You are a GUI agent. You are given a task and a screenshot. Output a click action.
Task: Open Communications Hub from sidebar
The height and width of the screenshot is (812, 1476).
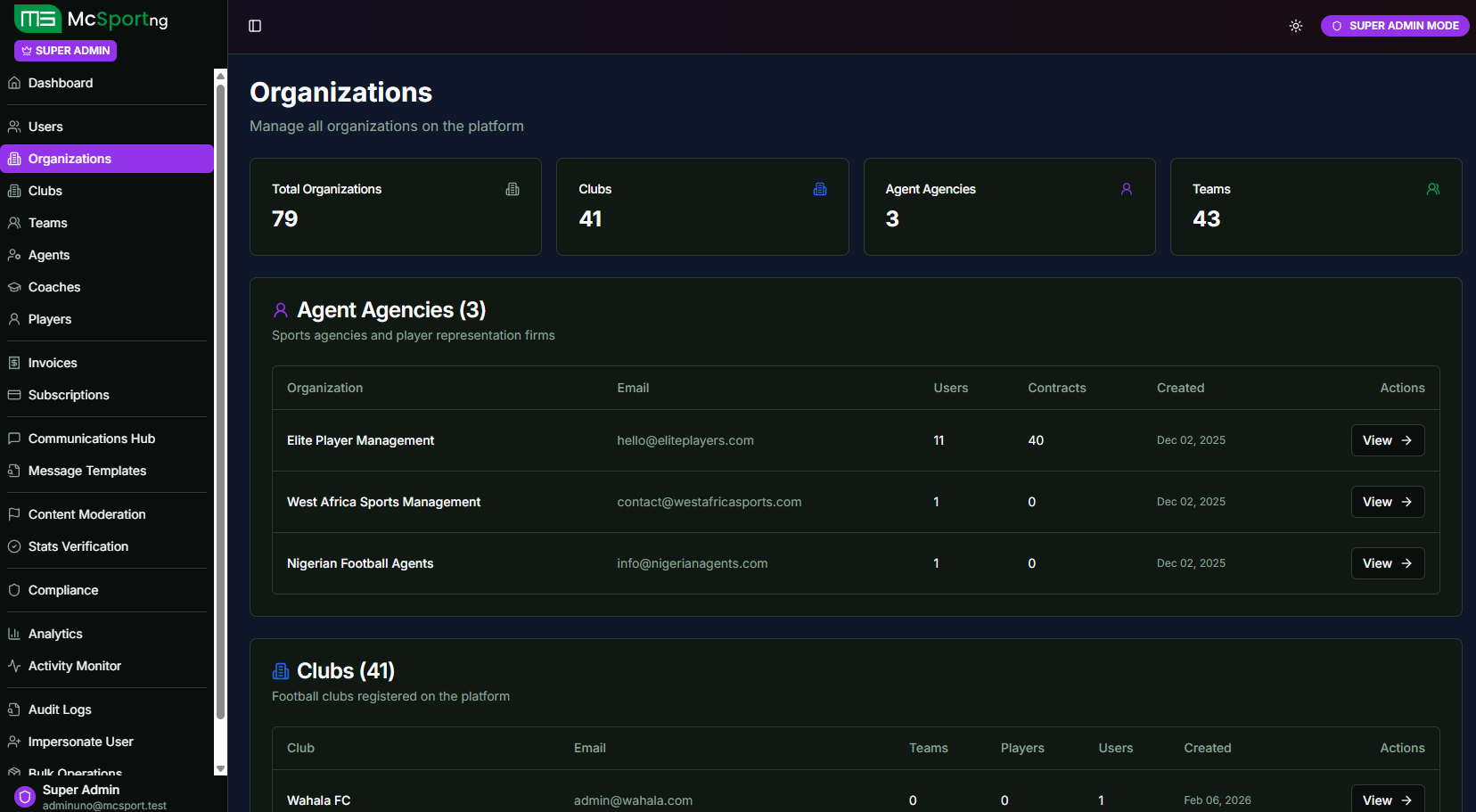pyautogui.click(x=91, y=439)
